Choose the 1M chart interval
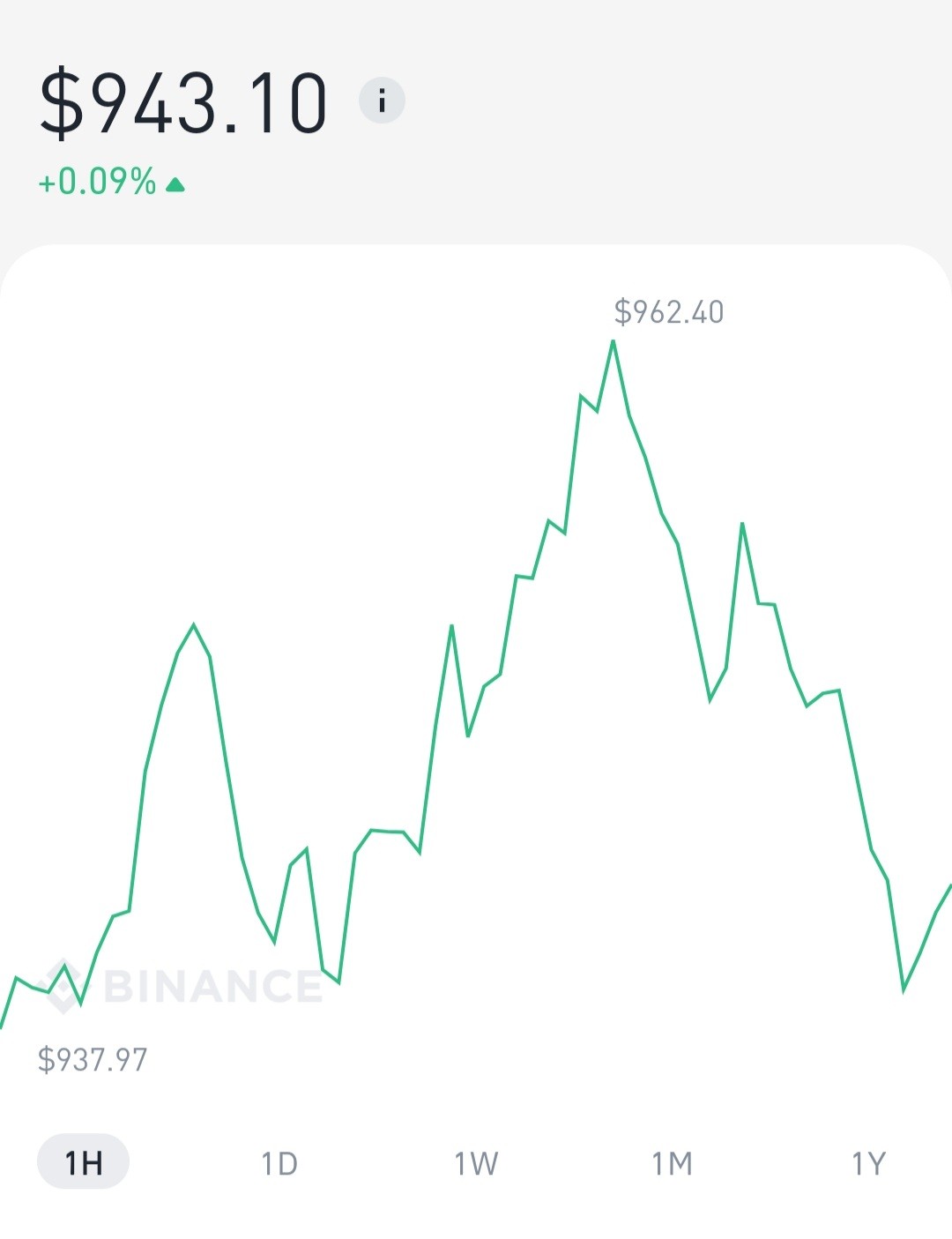 coord(672,1163)
